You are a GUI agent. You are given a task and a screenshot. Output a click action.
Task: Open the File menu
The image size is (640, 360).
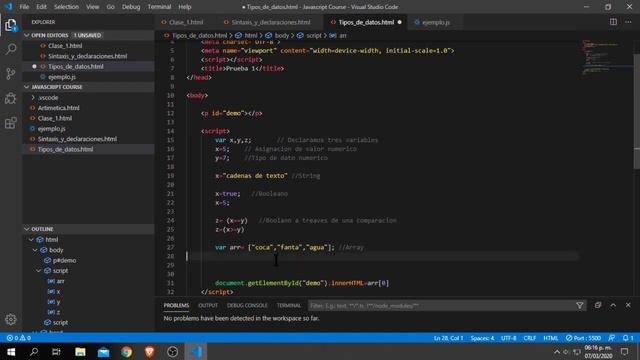[24, 7]
